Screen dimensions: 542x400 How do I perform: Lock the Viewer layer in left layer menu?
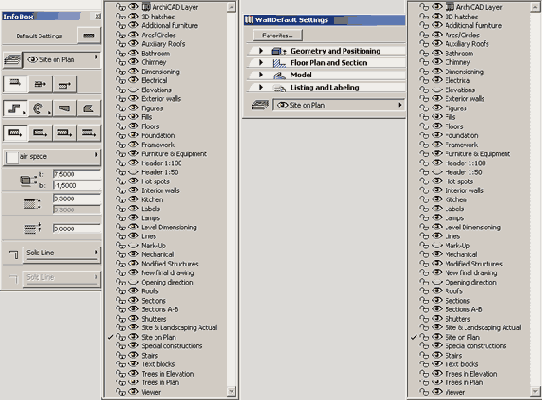[x=121, y=392]
